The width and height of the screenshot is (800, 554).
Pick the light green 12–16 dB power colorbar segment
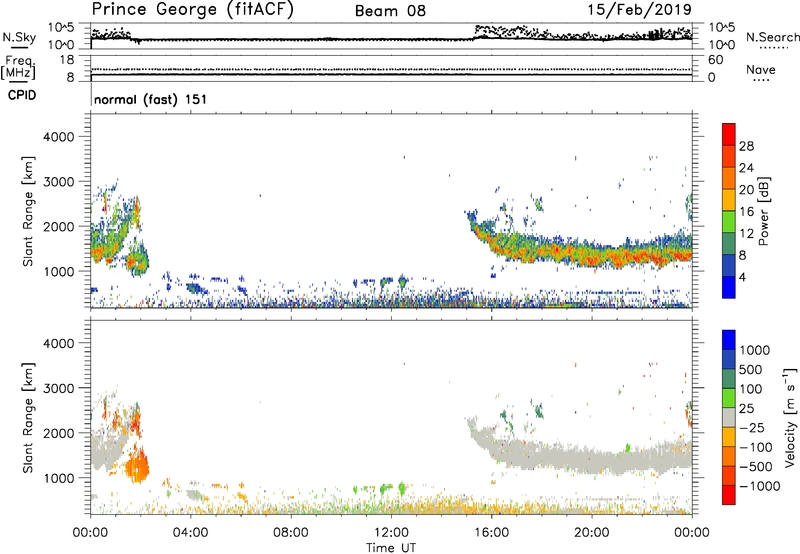729,222
